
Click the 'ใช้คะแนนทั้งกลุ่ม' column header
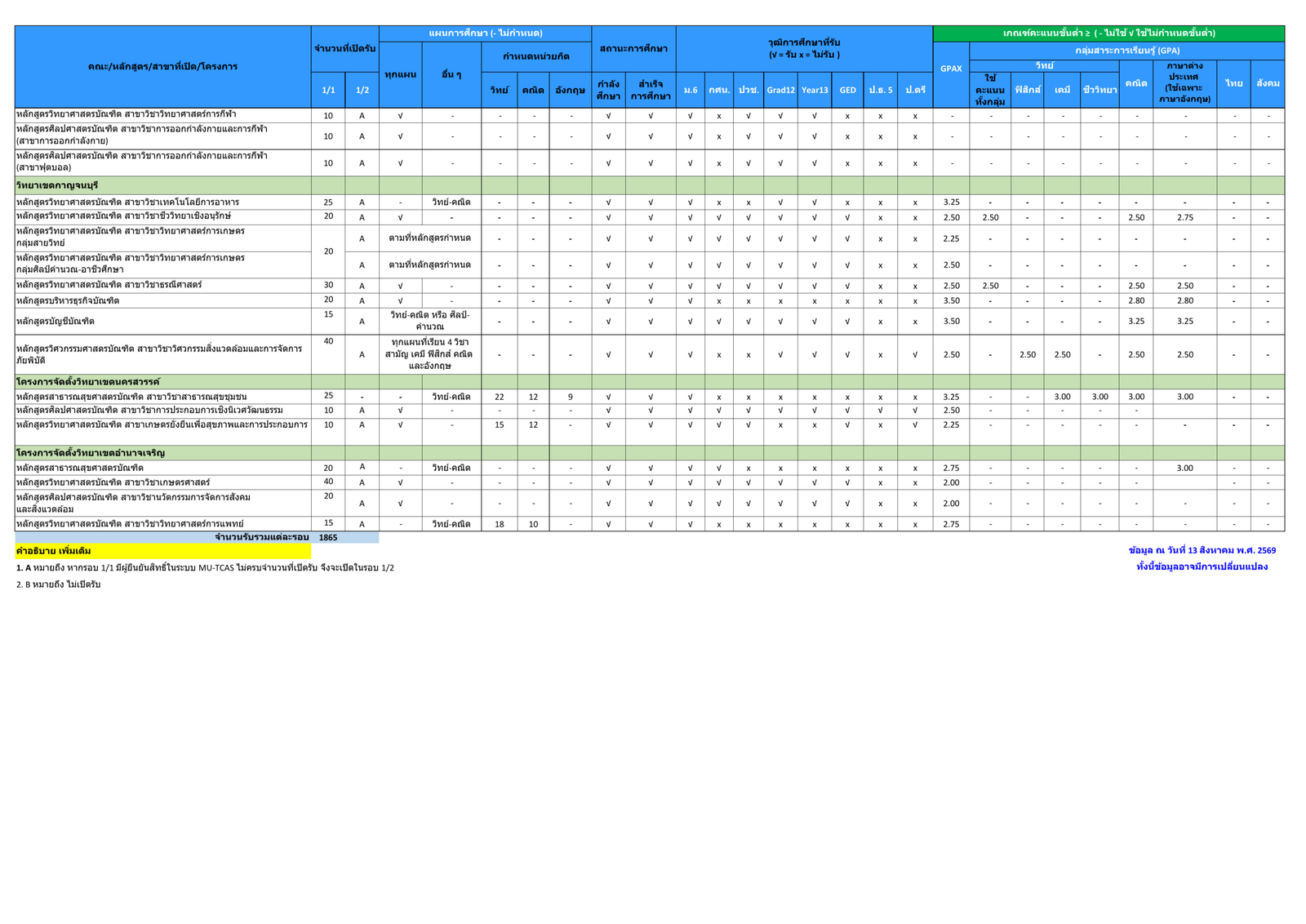[990, 90]
